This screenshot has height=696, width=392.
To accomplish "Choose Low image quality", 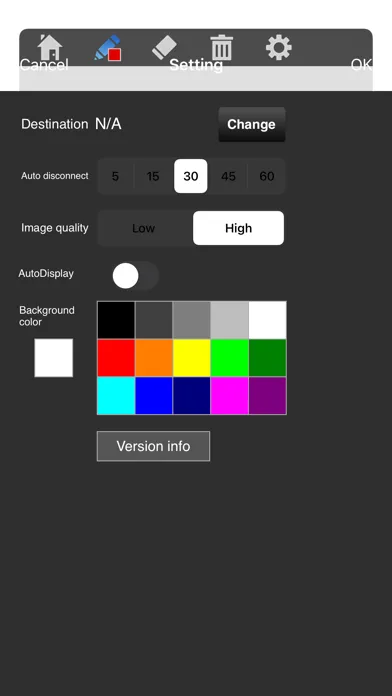I will pyautogui.click(x=144, y=228).
